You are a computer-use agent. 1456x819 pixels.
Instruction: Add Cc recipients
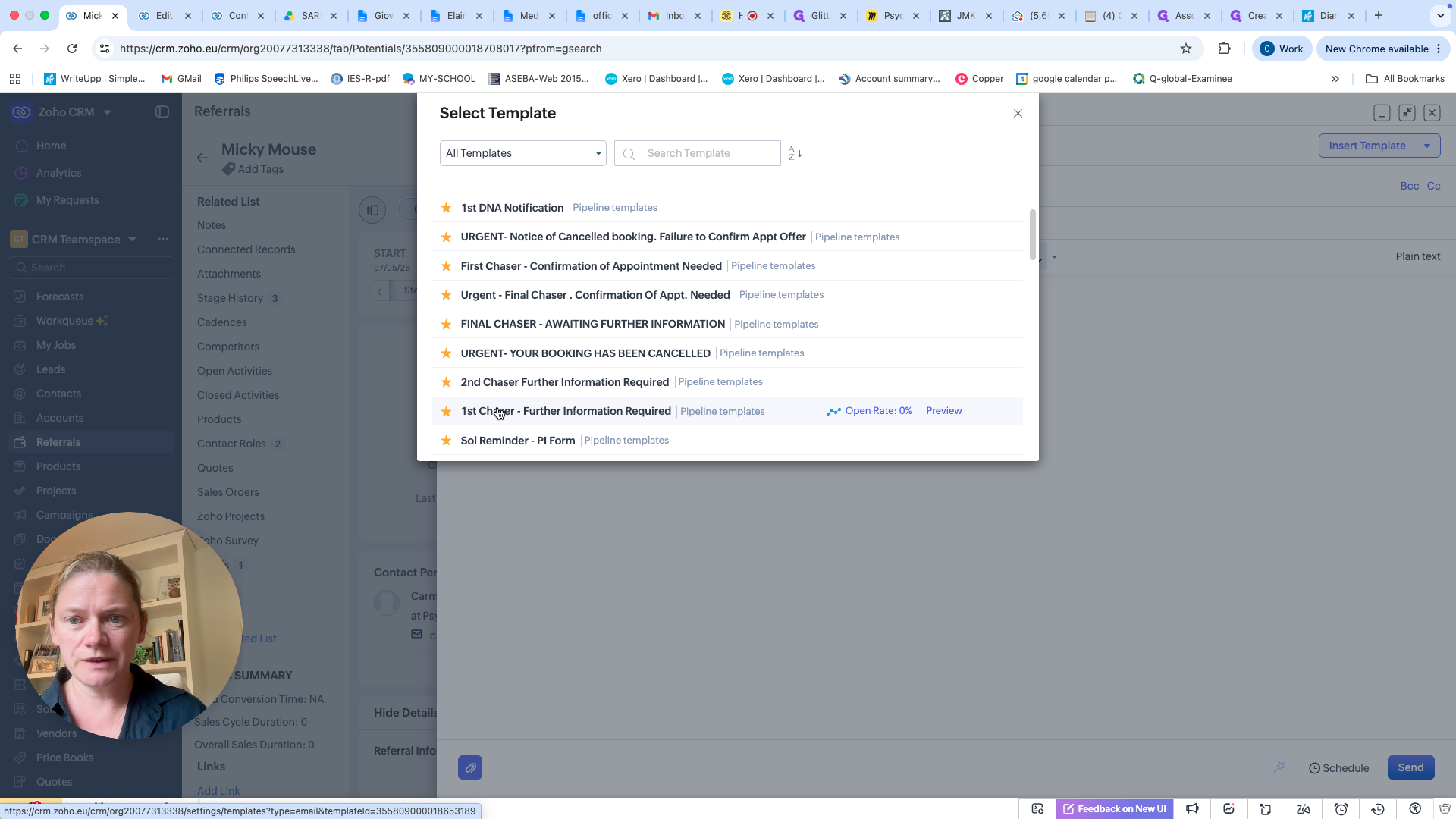[1433, 186]
